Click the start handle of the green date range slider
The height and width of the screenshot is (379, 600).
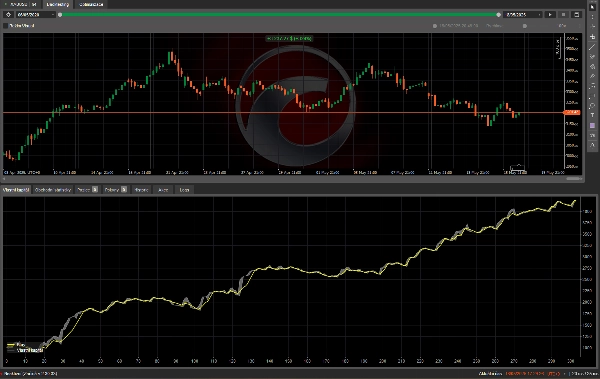[x=60, y=15]
